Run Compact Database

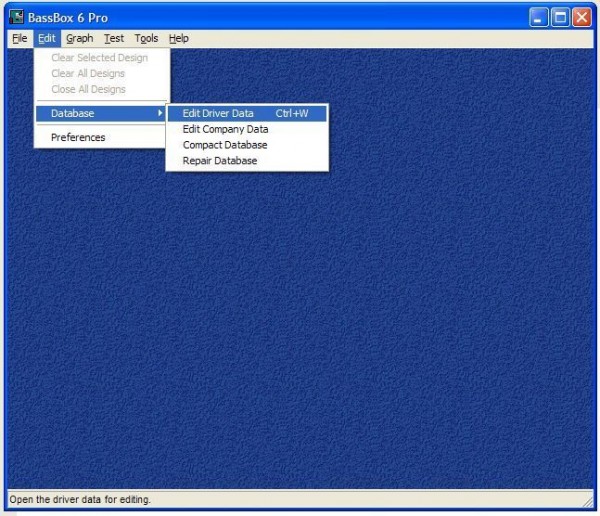(225, 145)
